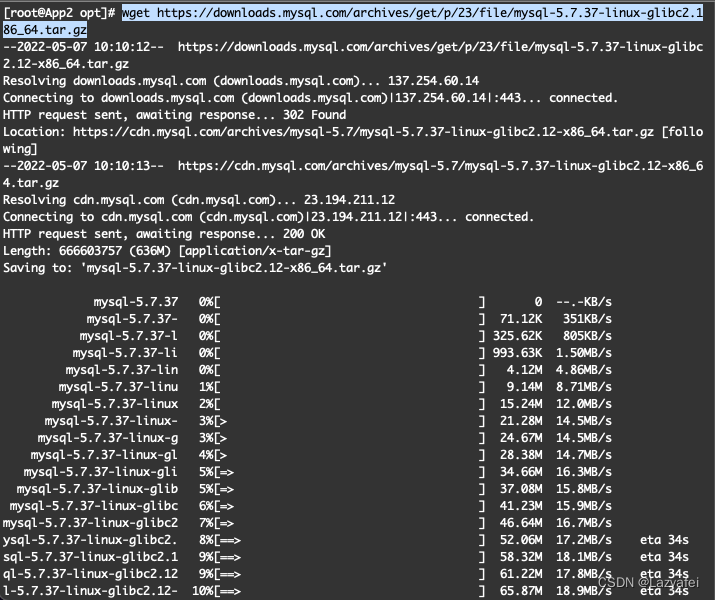Click the '1%' progress percentage
This screenshot has width=715, height=600.
pos(206,387)
